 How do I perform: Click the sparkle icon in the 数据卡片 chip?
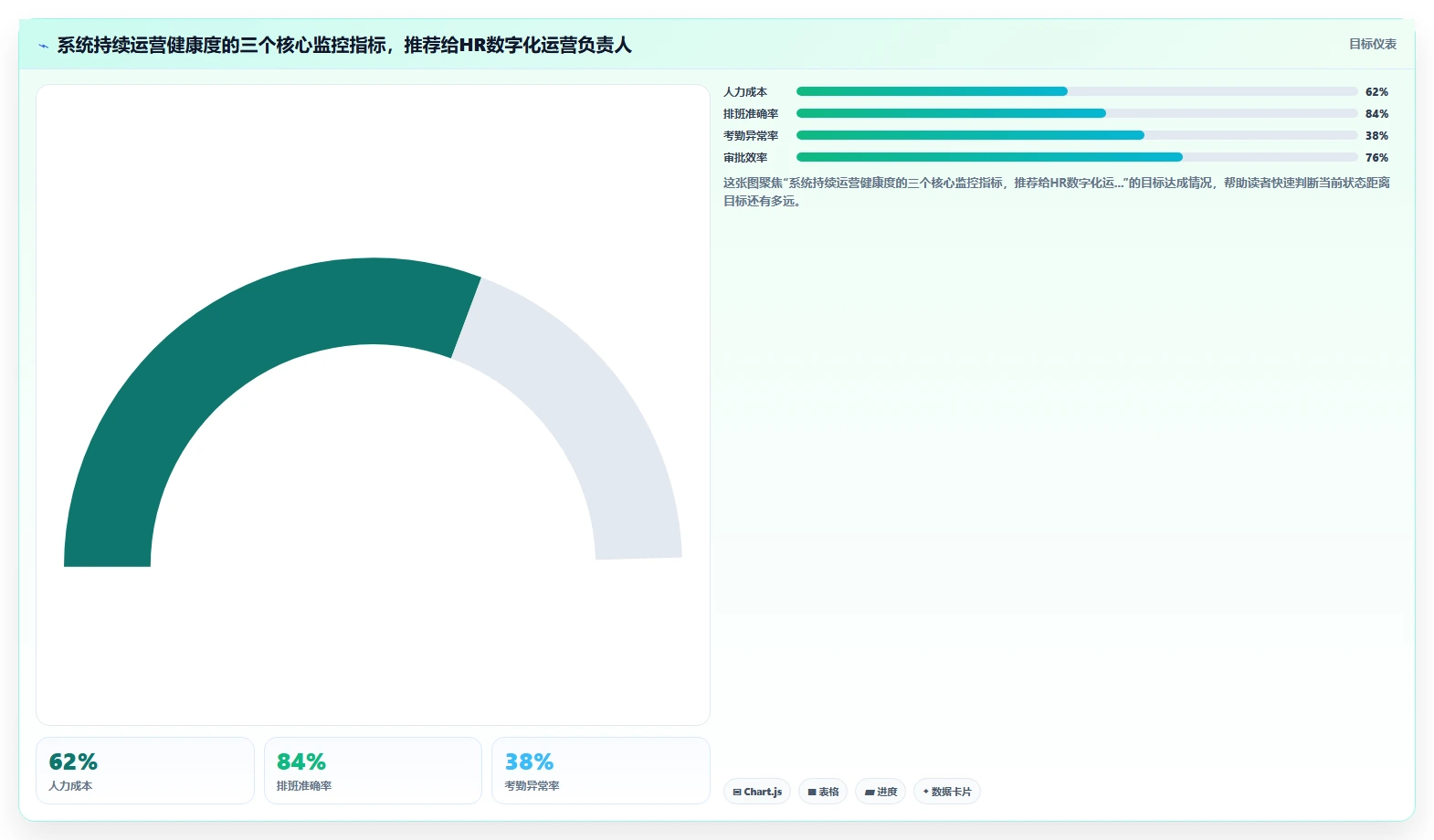tap(925, 792)
